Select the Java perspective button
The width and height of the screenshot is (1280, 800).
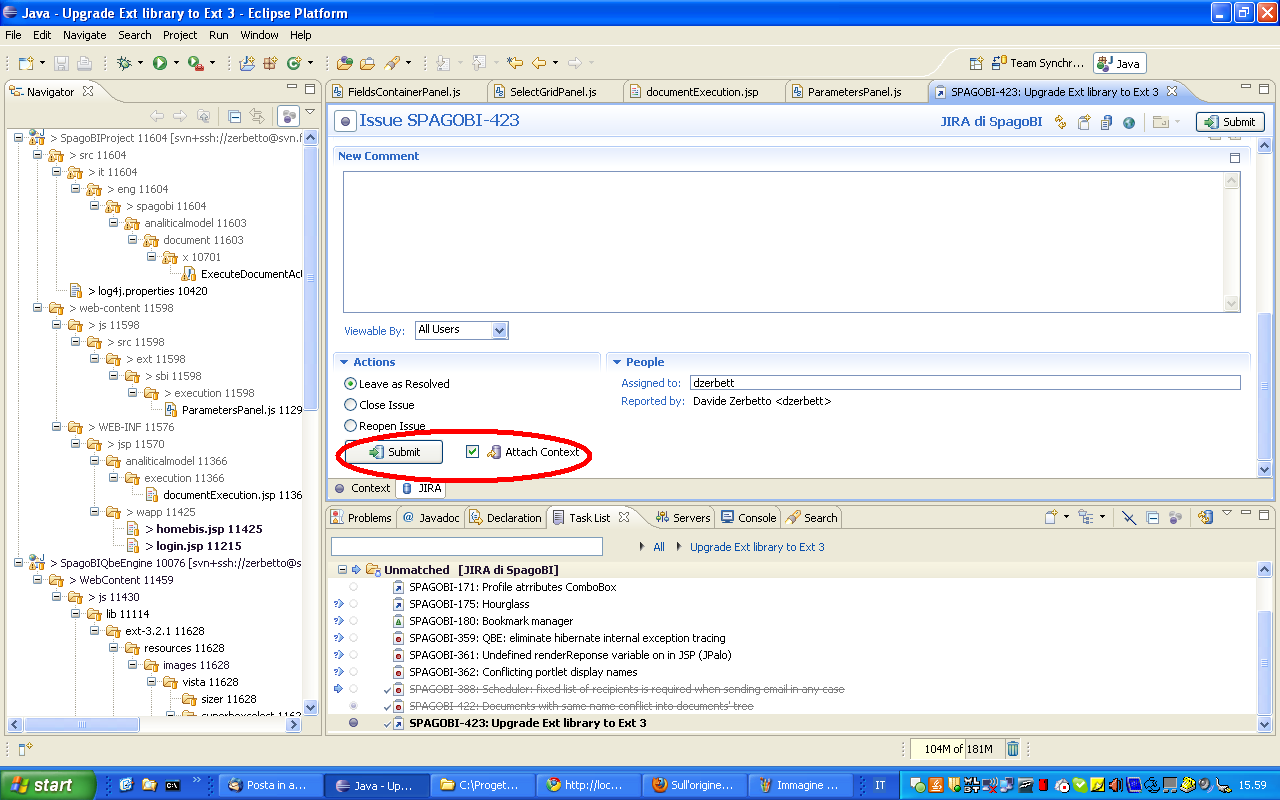[x=1119, y=63]
